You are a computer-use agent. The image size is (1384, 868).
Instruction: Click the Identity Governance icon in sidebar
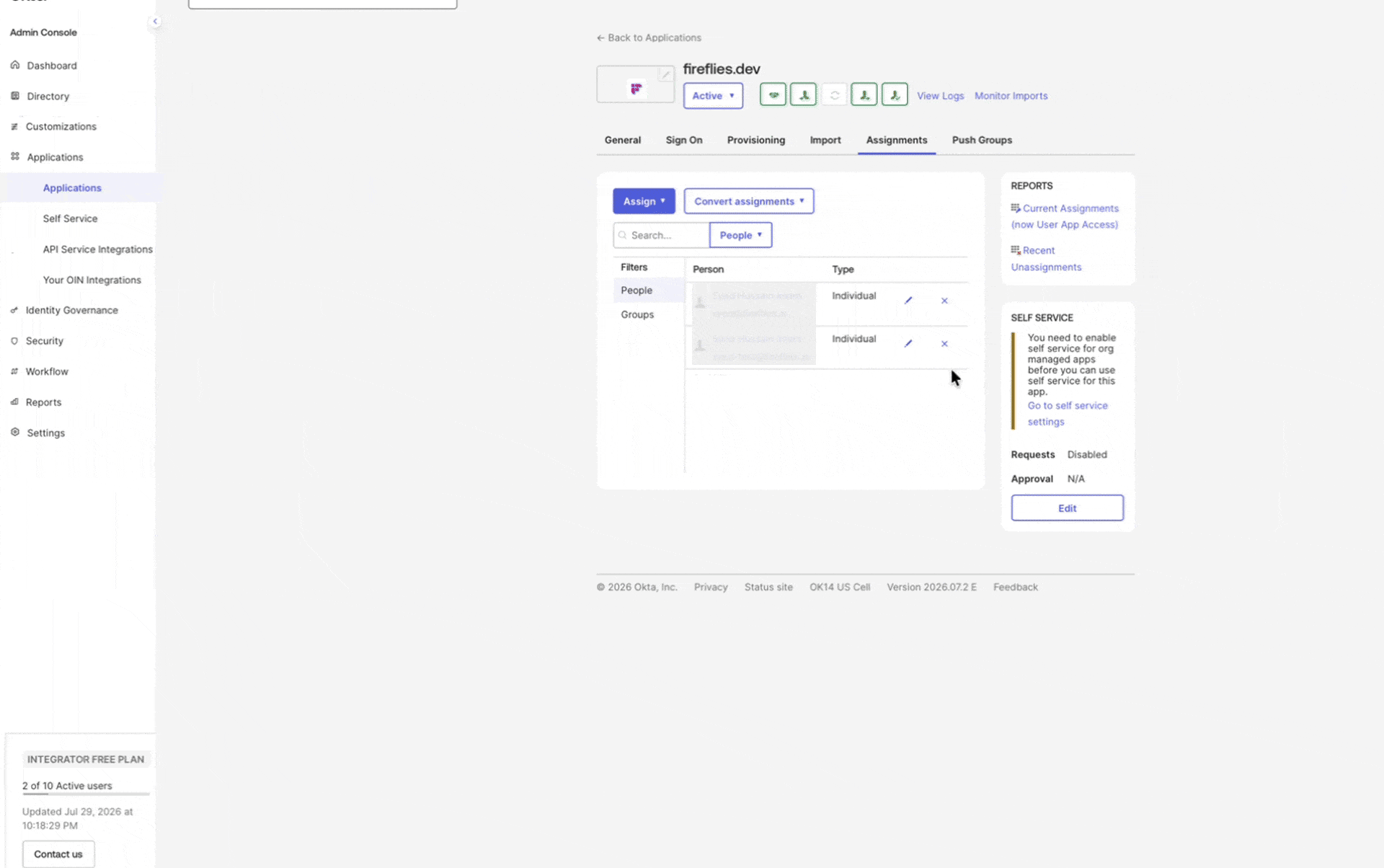coord(14,310)
